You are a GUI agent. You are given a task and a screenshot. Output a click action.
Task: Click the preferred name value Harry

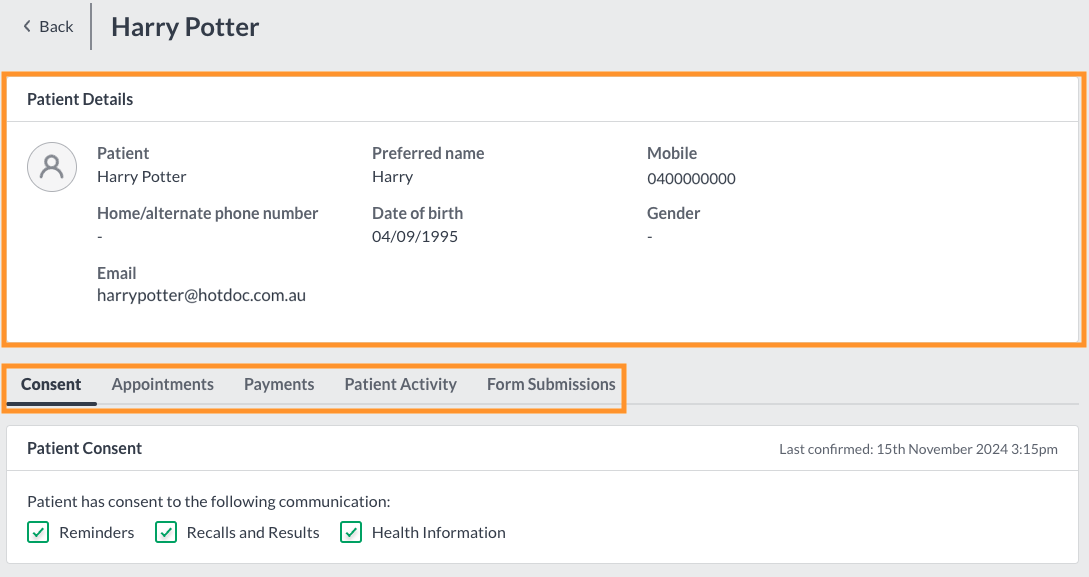392,177
